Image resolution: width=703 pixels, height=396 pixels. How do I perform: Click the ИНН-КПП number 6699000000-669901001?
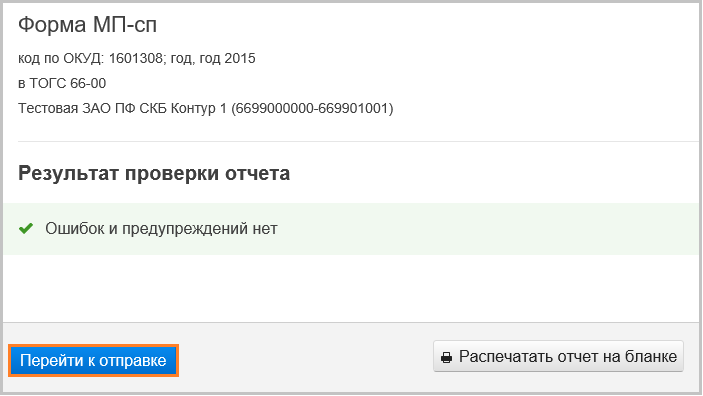coord(312,109)
